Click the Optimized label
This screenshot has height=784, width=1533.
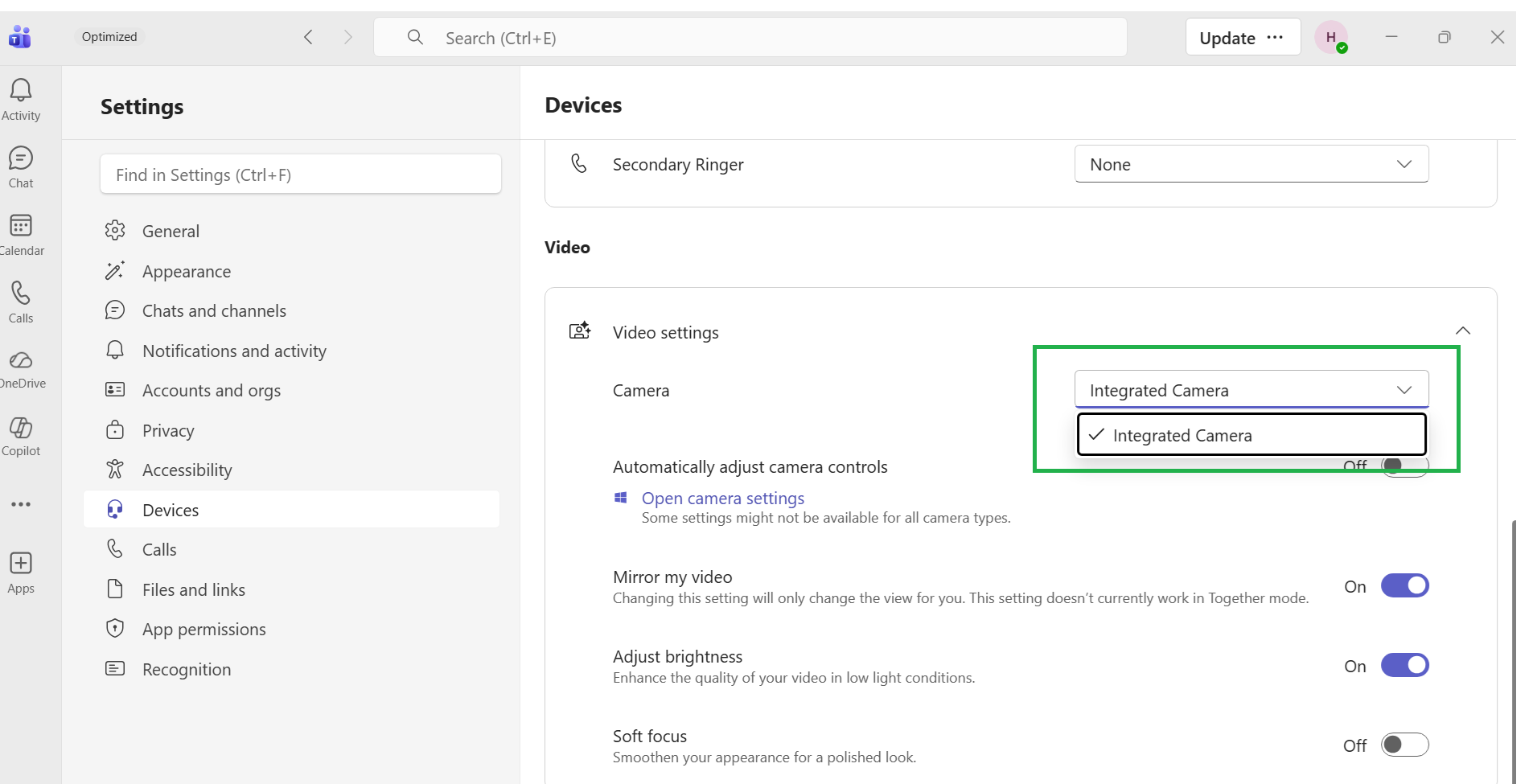[x=109, y=37]
